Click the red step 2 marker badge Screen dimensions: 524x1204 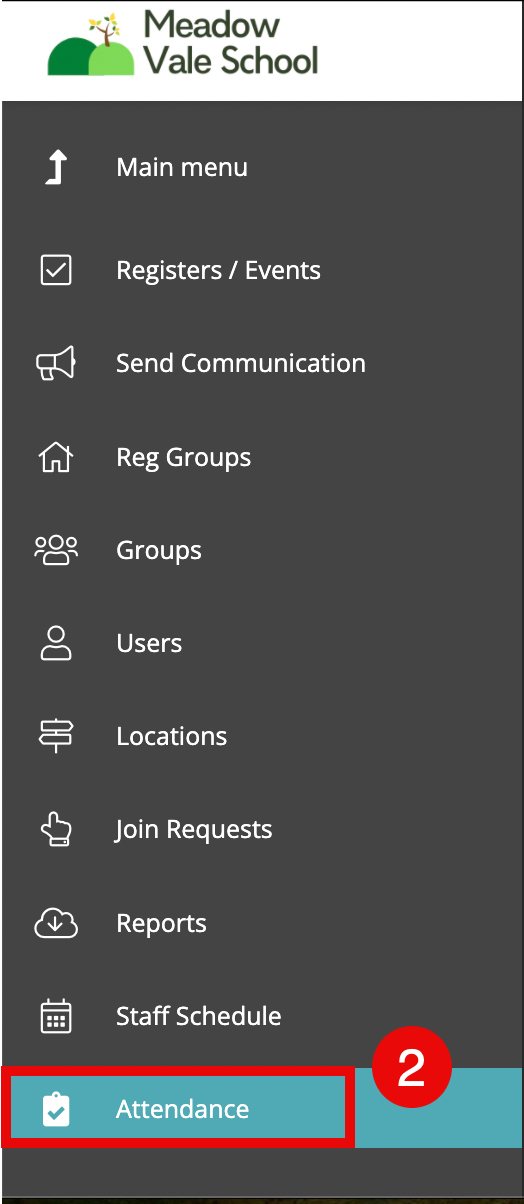point(412,1067)
